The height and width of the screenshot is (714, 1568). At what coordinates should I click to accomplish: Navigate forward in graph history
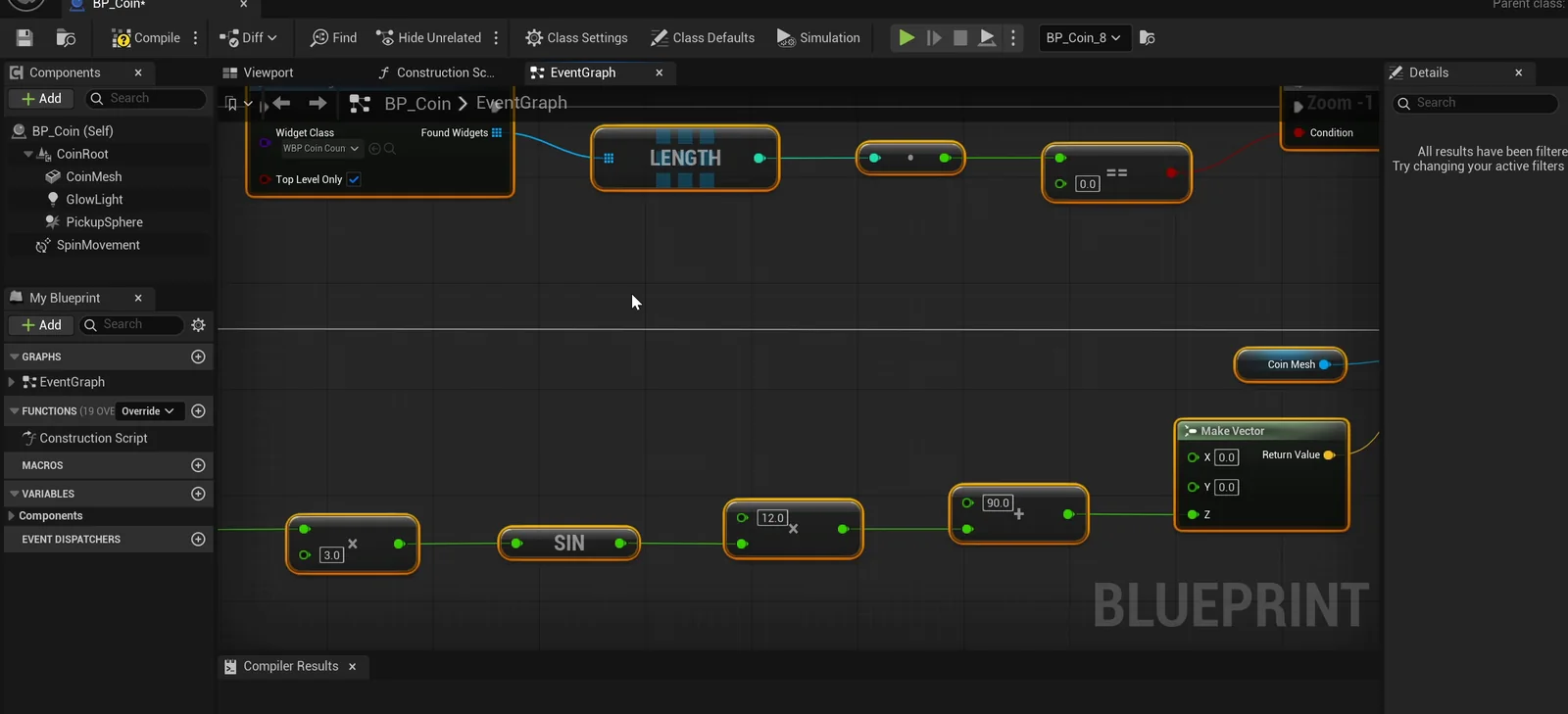pyautogui.click(x=318, y=103)
